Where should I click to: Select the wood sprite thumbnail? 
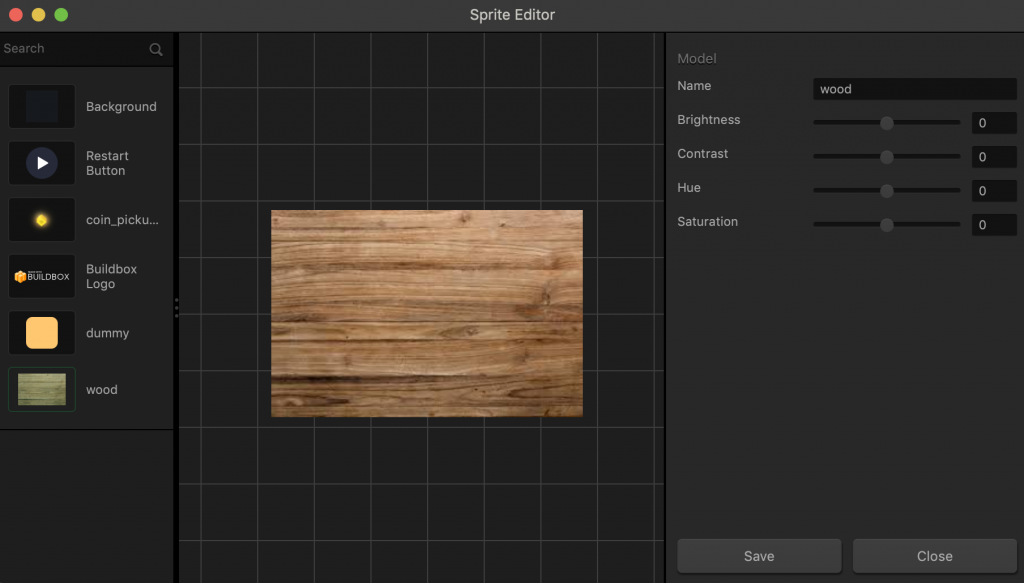point(42,389)
